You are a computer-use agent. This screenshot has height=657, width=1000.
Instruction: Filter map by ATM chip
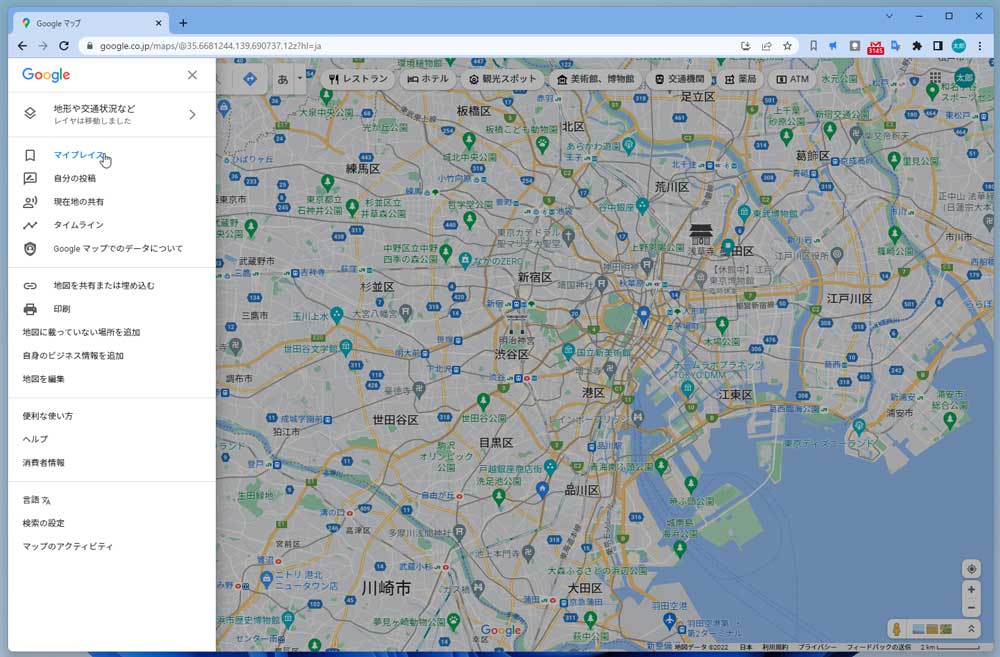[792, 79]
